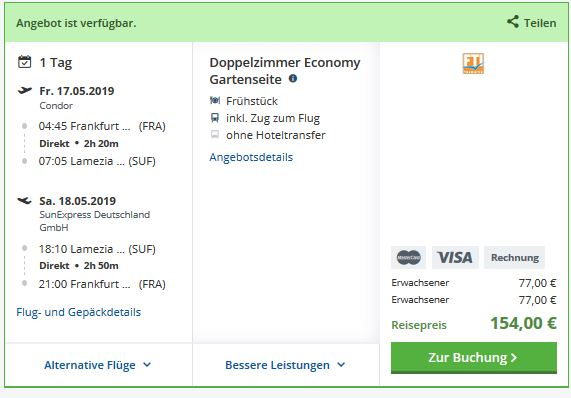This screenshot has width=571, height=398.
Task: Select the MasterCard payment badge
Action: tap(408, 257)
